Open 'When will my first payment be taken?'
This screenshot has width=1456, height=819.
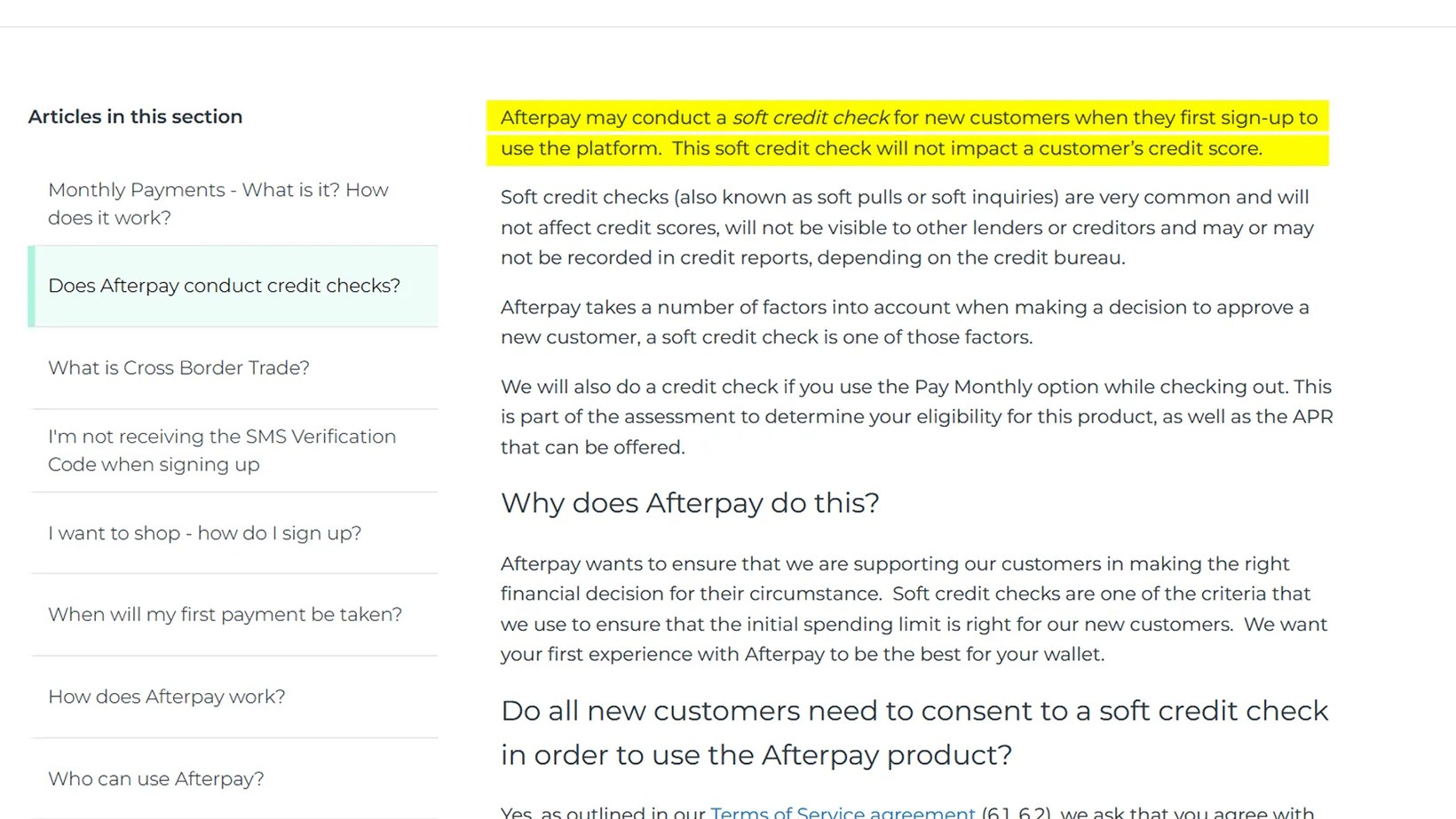pyautogui.click(x=225, y=614)
